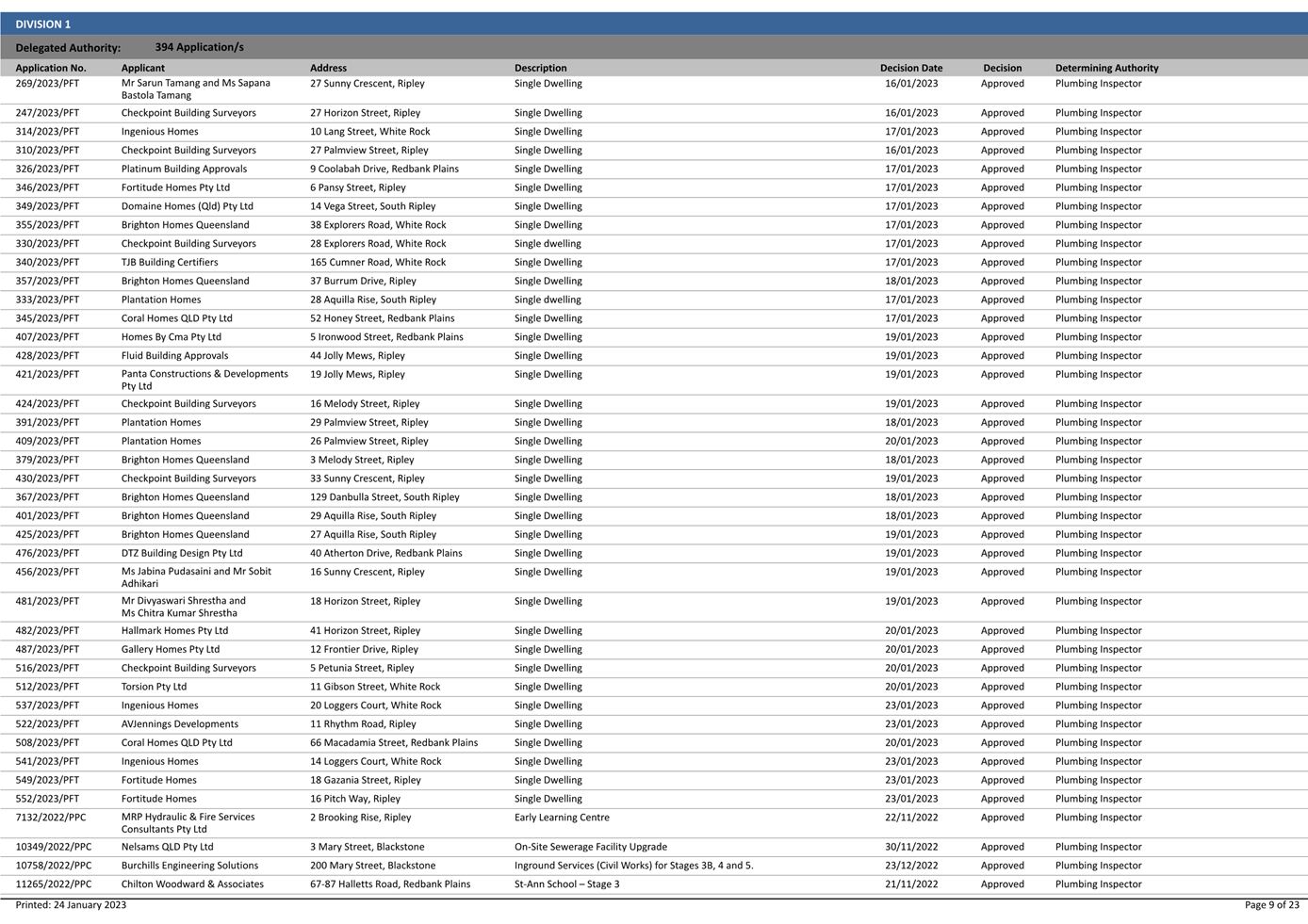The height and width of the screenshot is (924, 1308).
Task: Select applicant 'AVJennings Developments'
Action: (179, 724)
